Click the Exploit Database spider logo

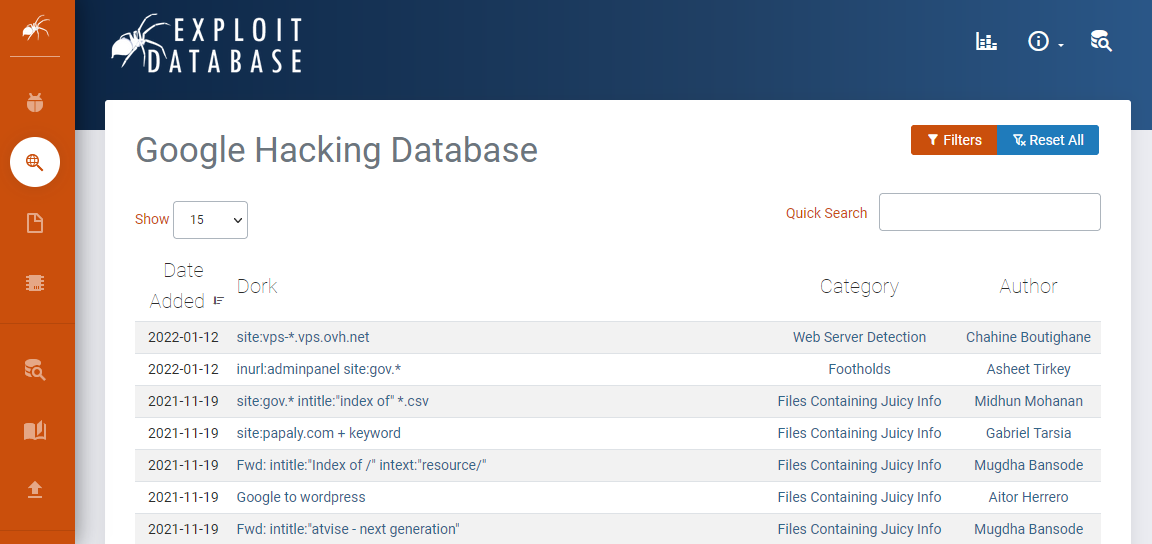click(x=207, y=44)
